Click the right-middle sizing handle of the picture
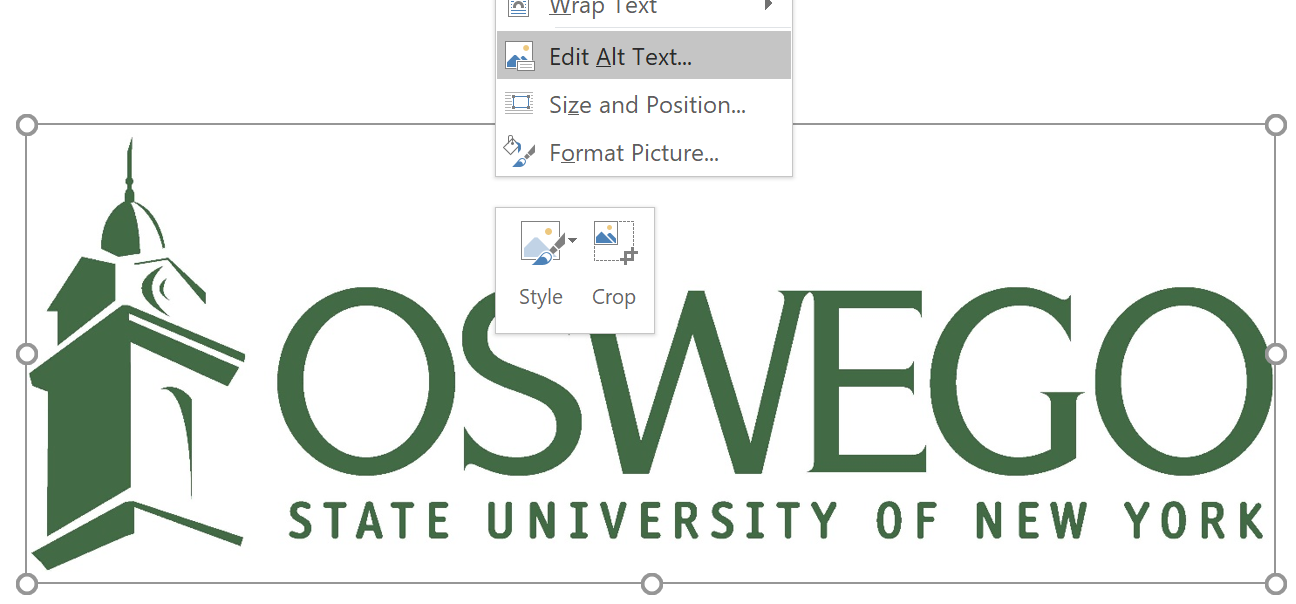Image resolution: width=1296 pixels, height=604 pixels. coord(1275,354)
